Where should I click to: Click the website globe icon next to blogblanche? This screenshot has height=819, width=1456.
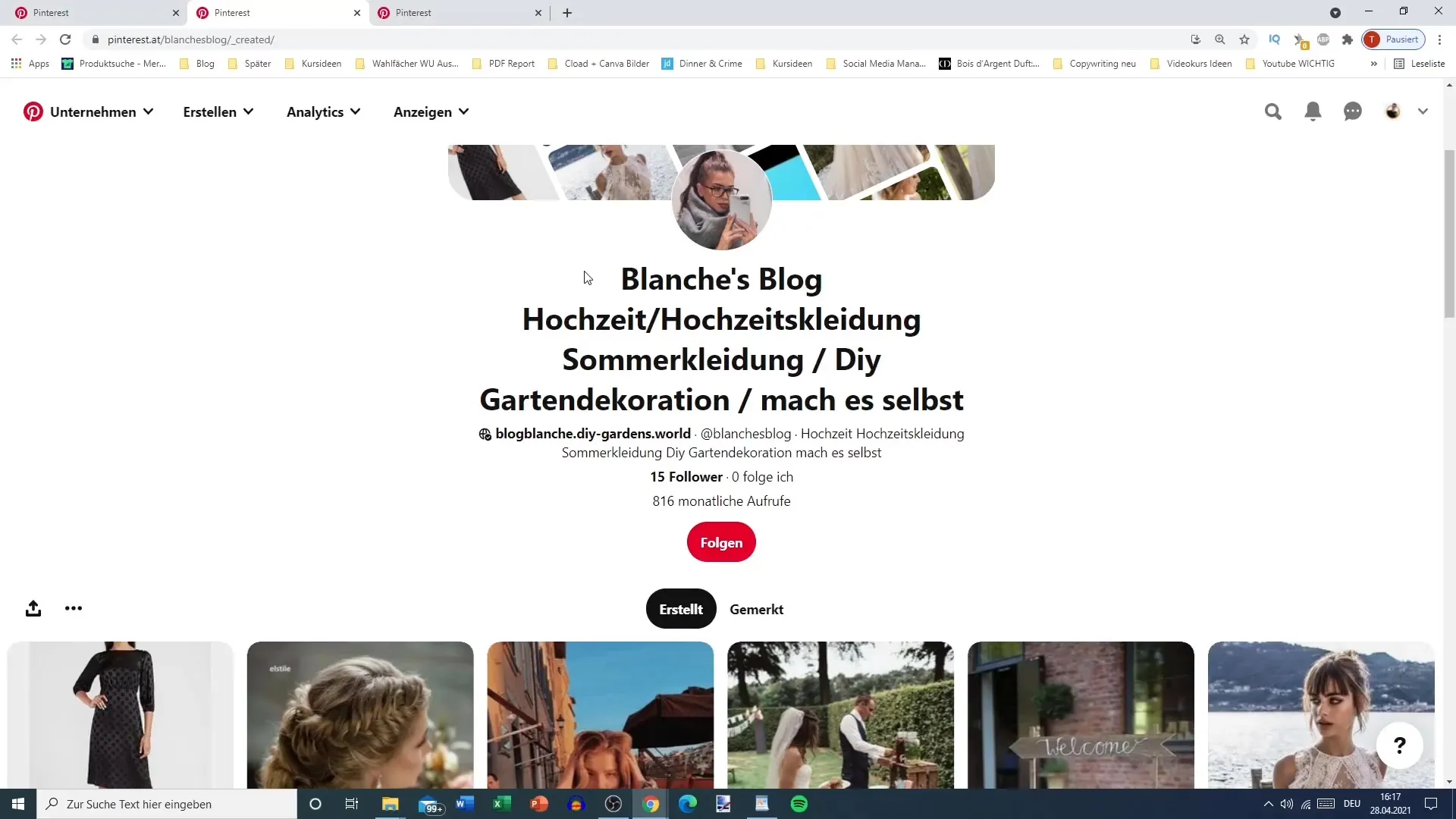pos(485,434)
